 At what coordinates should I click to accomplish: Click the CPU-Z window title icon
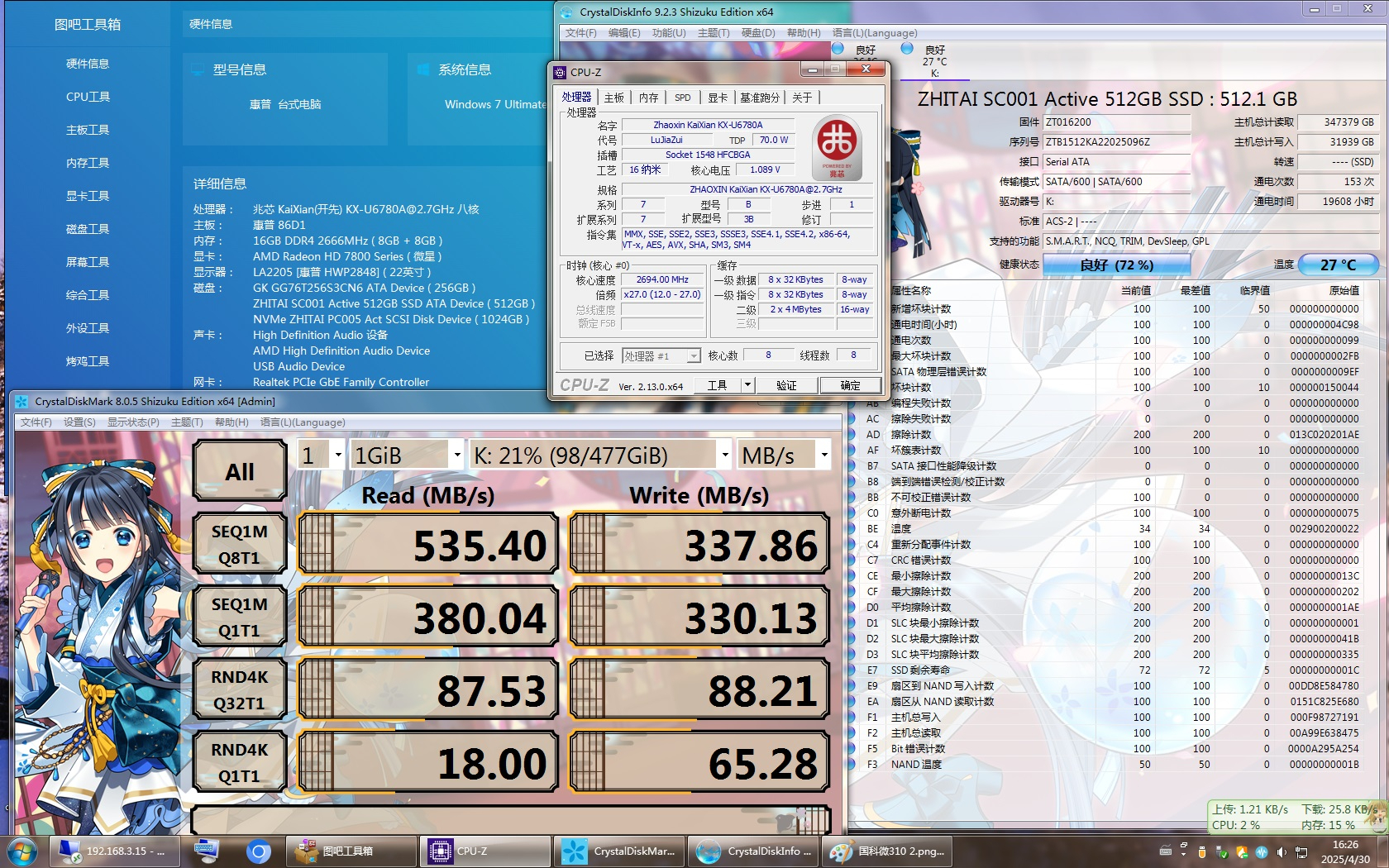pyautogui.click(x=560, y=72)
